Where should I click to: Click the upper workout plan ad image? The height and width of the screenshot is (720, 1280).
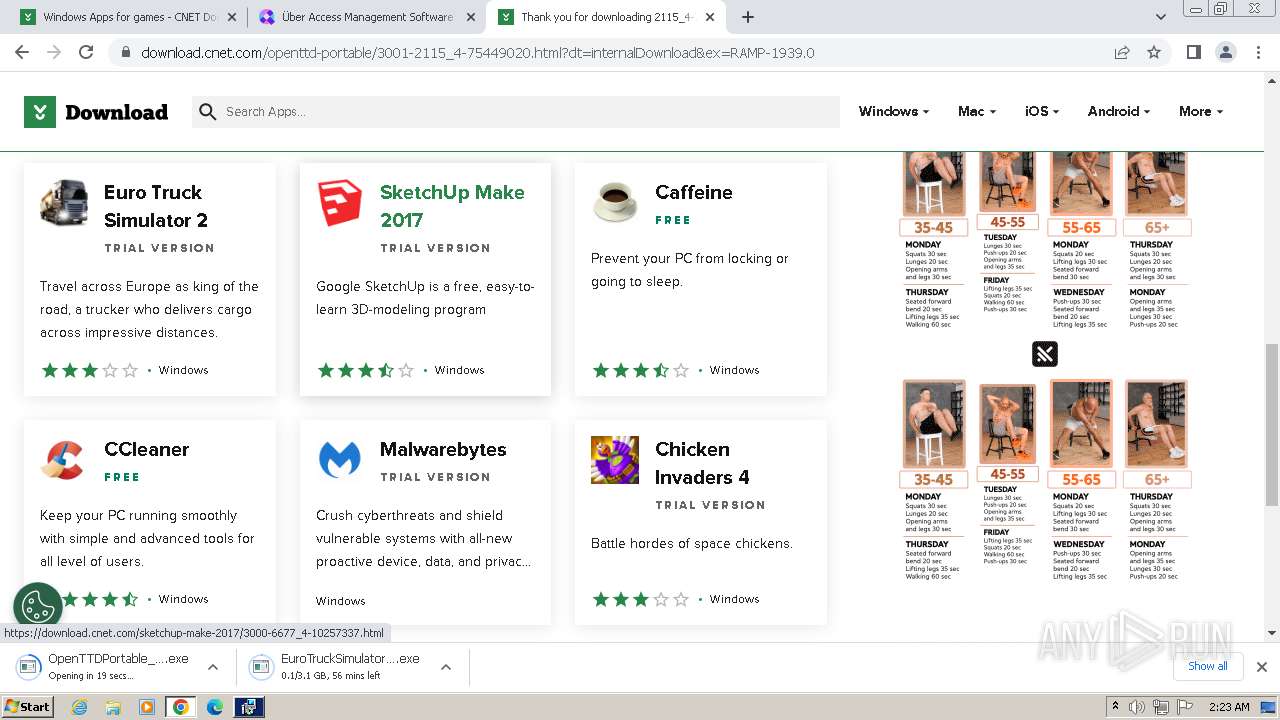click(x=1045, y=241)
